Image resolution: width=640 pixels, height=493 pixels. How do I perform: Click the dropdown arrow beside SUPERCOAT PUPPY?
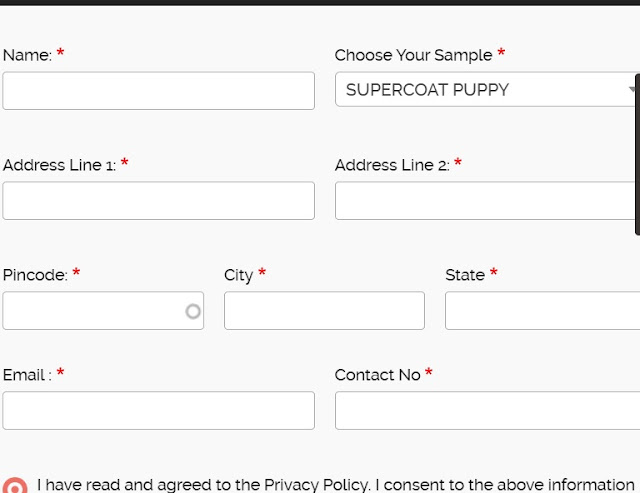[633, 90]
